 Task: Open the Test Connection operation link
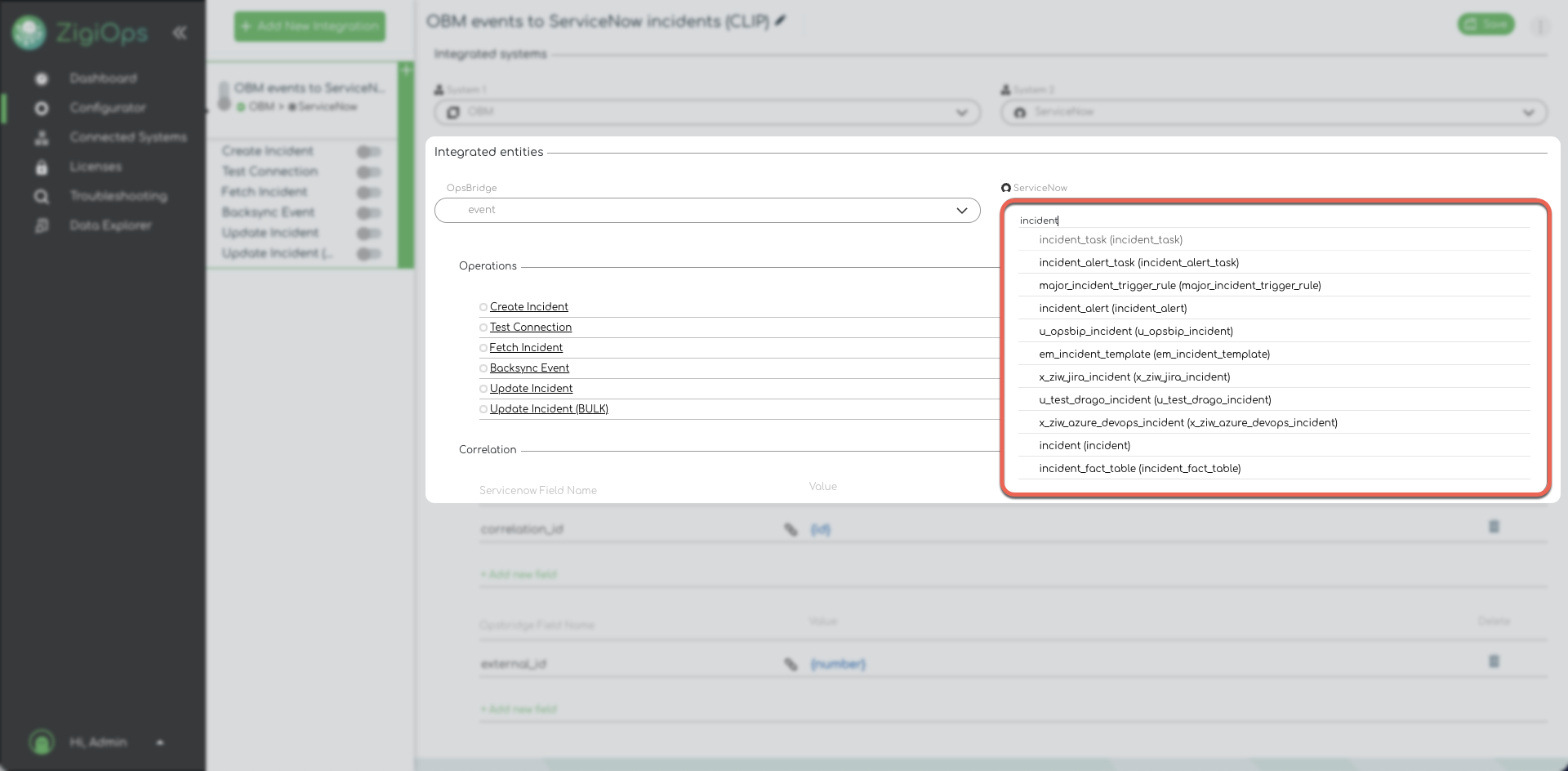pos(531,328)
